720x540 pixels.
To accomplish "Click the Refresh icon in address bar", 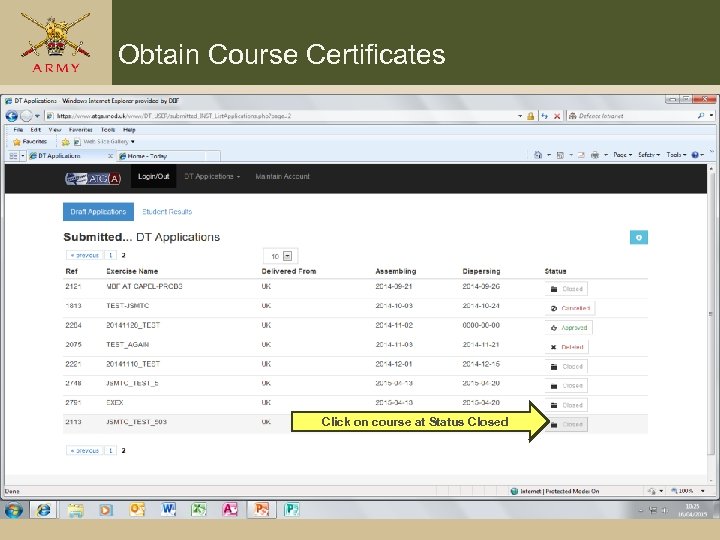I will [545, 116].
